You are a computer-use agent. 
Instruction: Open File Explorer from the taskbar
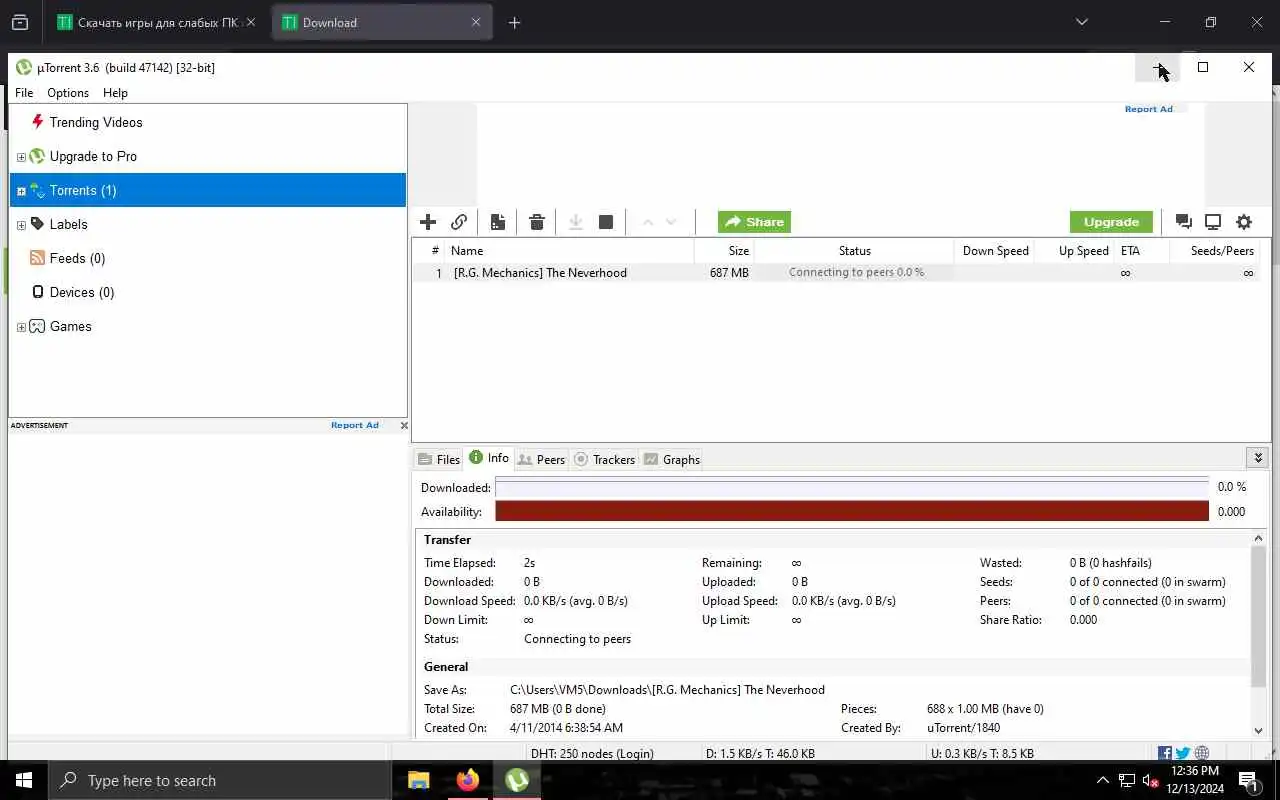point(419,780)
